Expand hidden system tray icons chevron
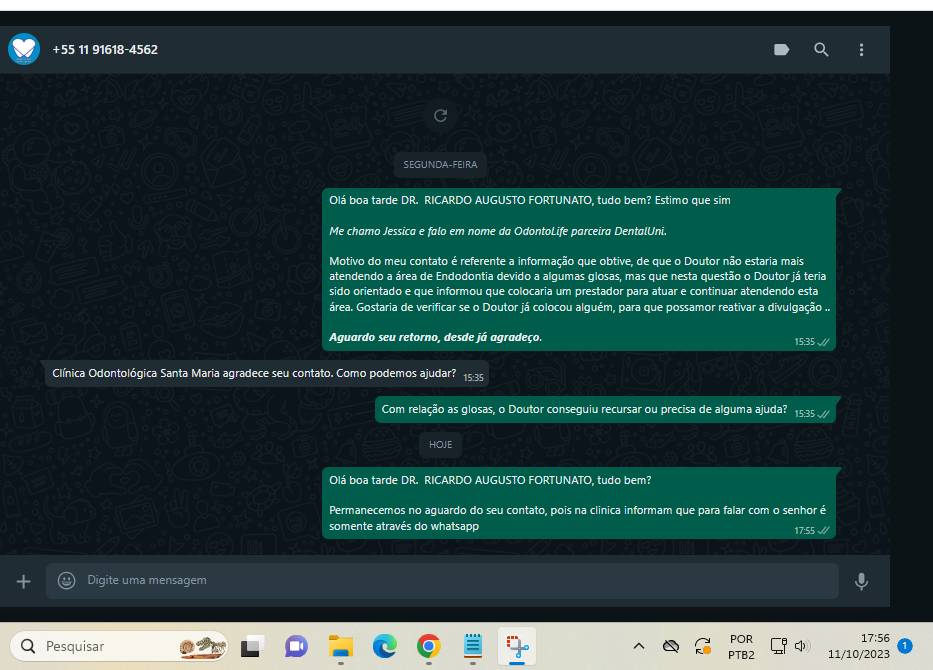The image size is (933, 670). coord(638,646)
